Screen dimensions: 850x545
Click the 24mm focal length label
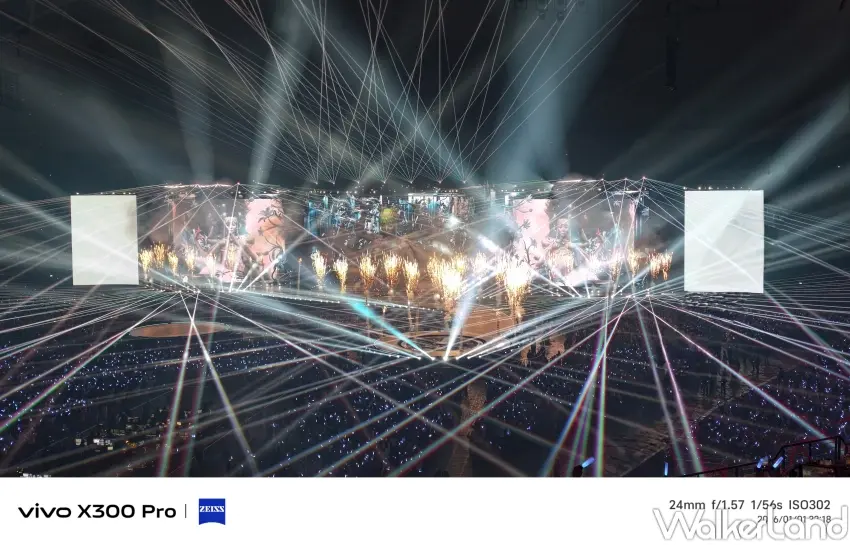(687, 505)
